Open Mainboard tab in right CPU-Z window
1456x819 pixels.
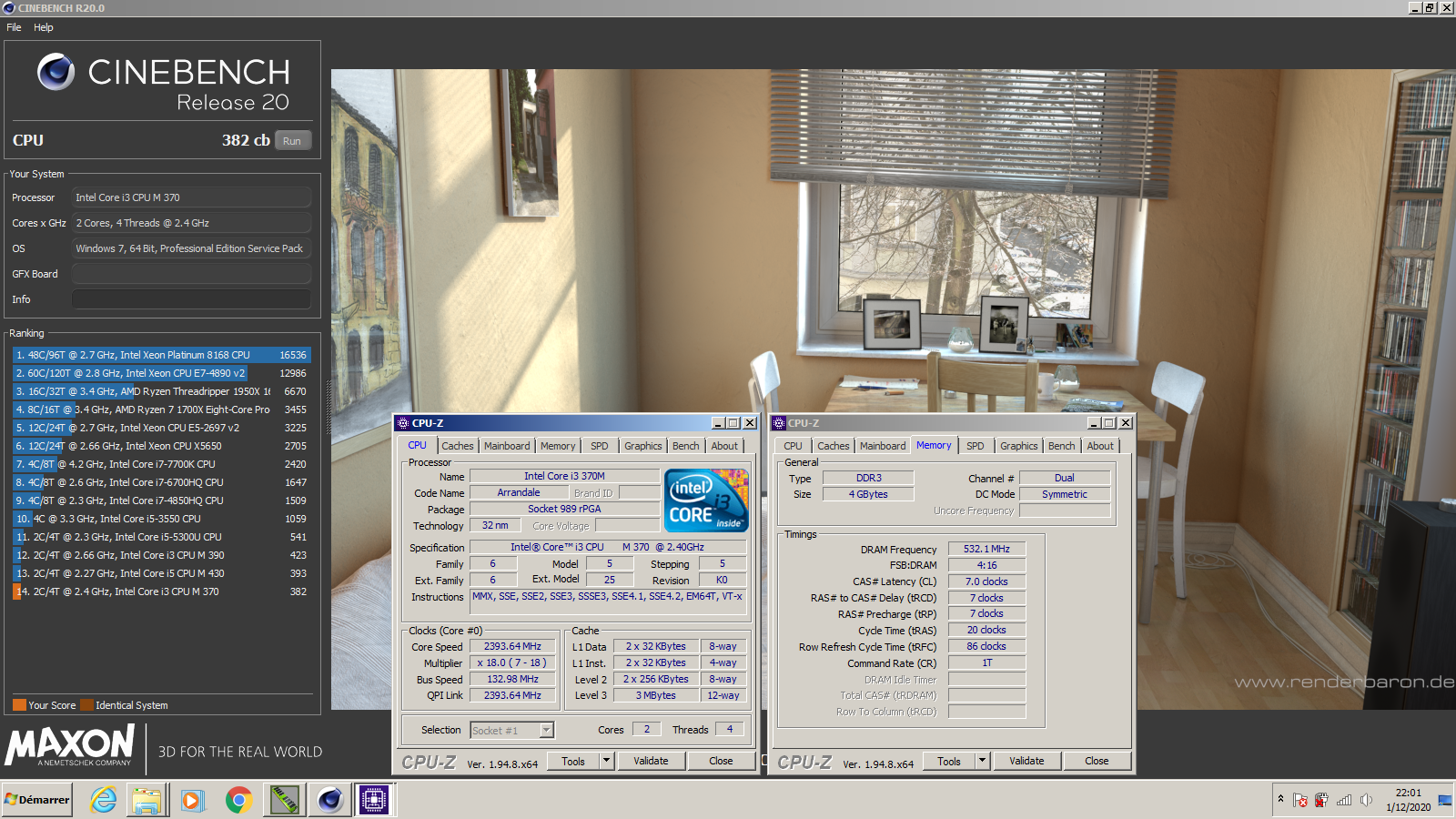tap(883, 446)
